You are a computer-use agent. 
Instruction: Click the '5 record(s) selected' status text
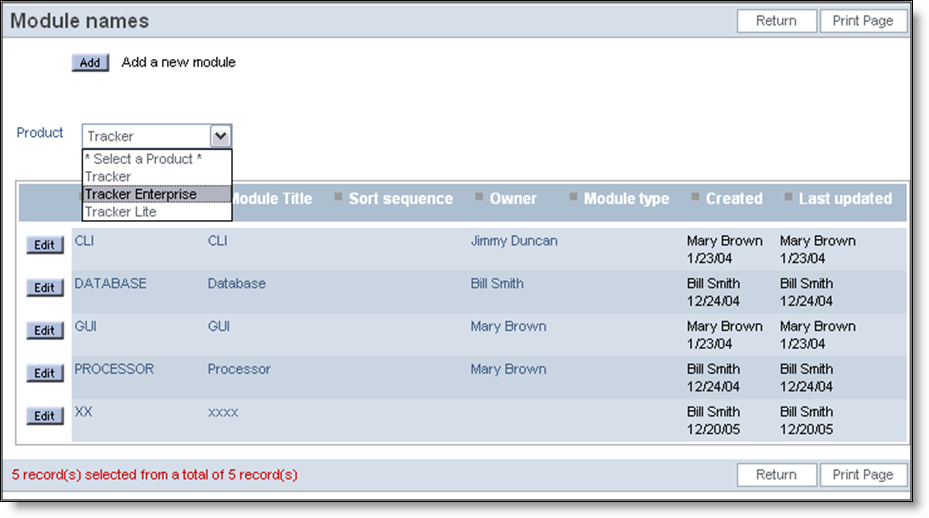pyautogui.click(x=155, y=475)
